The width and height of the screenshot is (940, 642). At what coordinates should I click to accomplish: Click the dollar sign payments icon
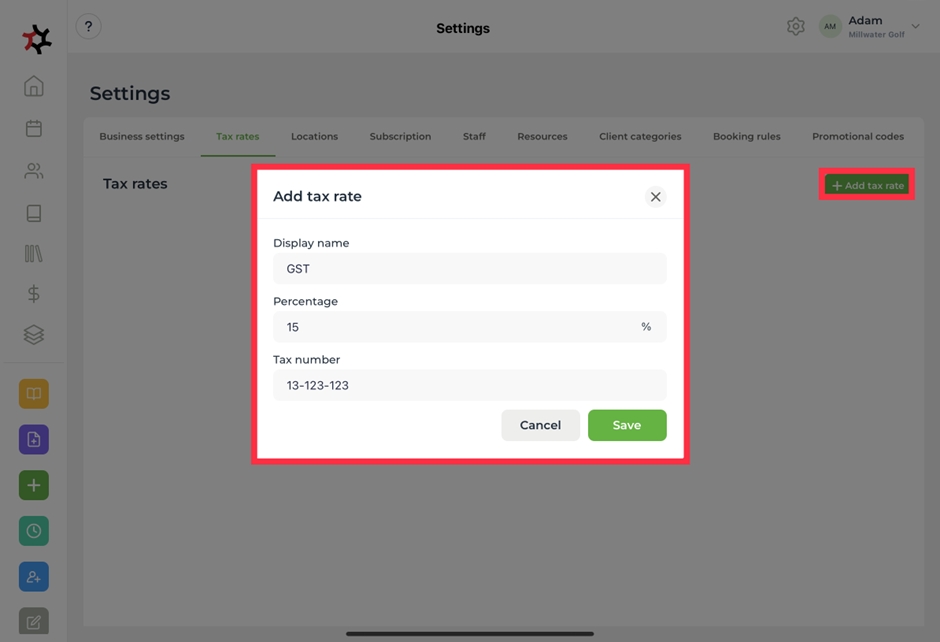pyautogui.click(x=34, y=293)
